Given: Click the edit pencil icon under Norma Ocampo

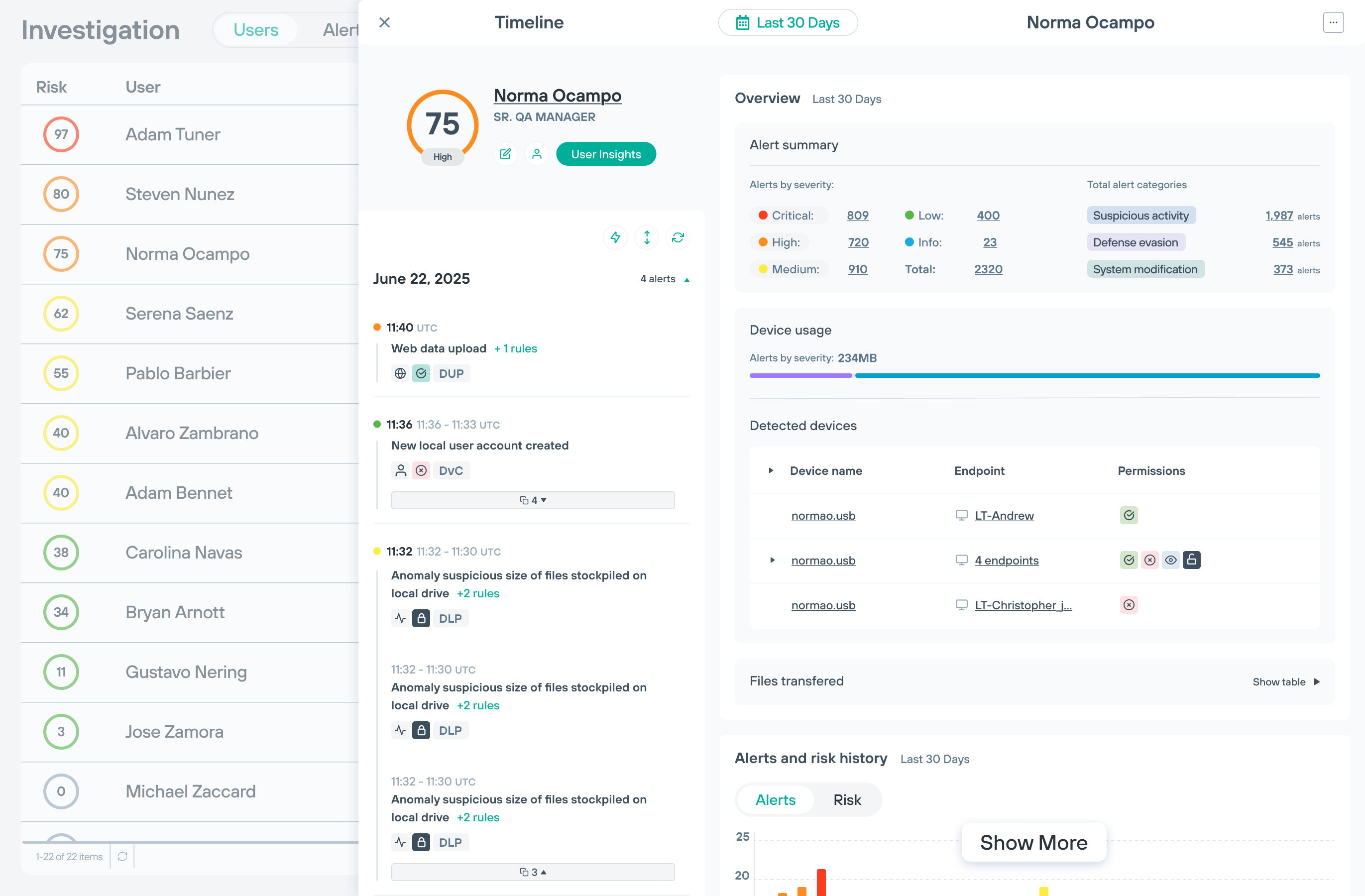Looking at the screenshot, I should [x=505, y=154].
